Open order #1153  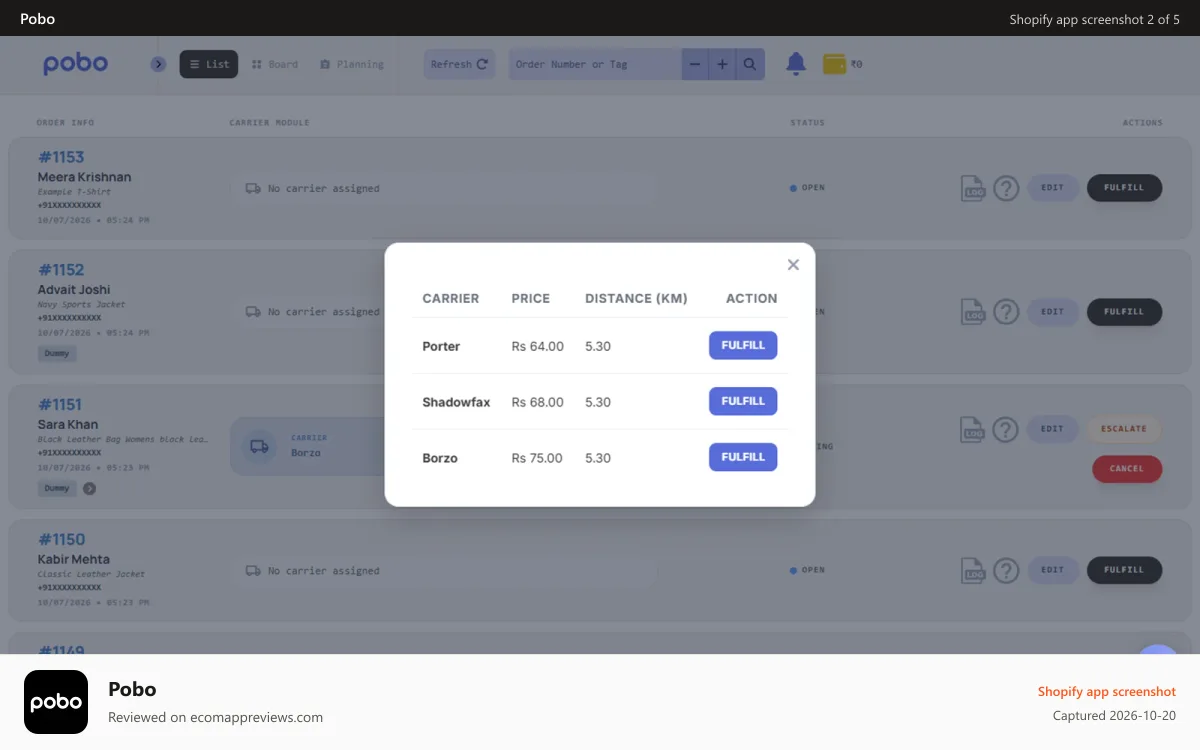pos(61,157)
